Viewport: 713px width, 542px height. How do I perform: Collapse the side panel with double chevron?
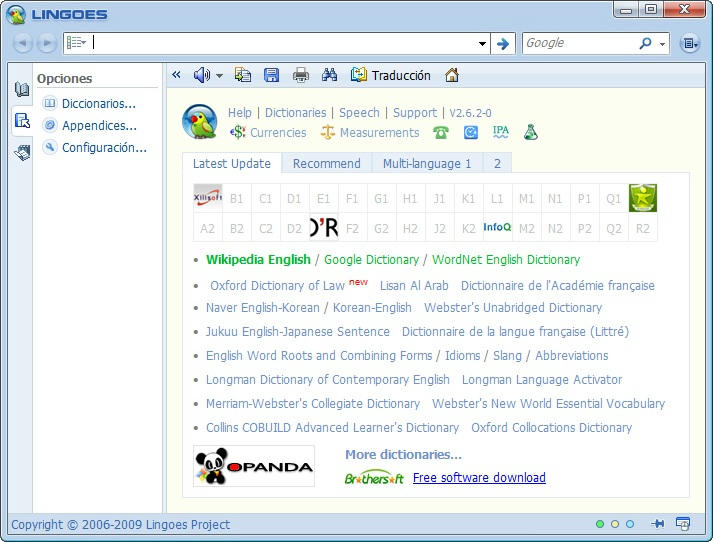176,75
